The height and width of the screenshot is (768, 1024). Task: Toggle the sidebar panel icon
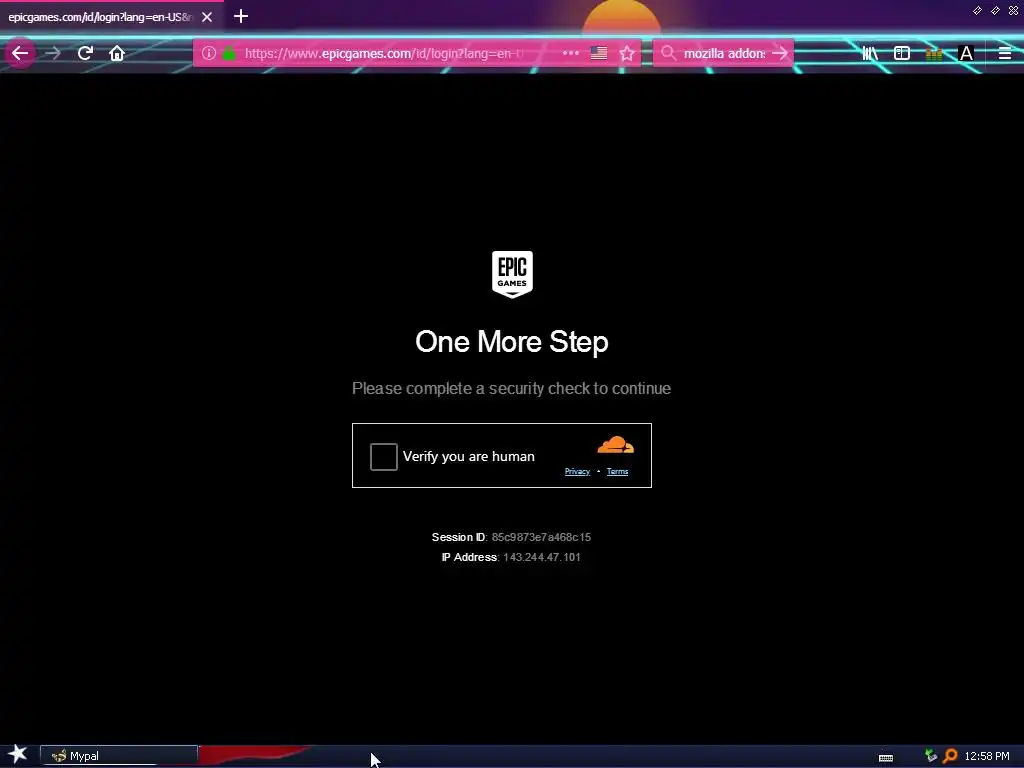[902, 54]
